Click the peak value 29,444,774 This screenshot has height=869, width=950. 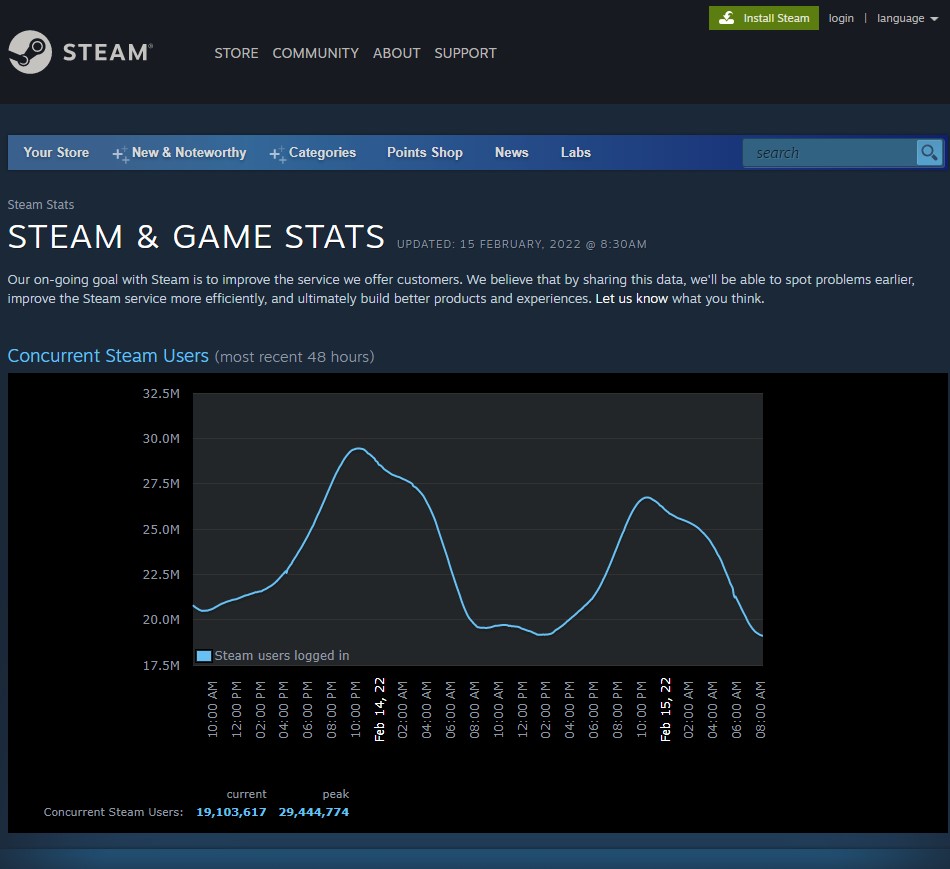[x=313, y=812]
